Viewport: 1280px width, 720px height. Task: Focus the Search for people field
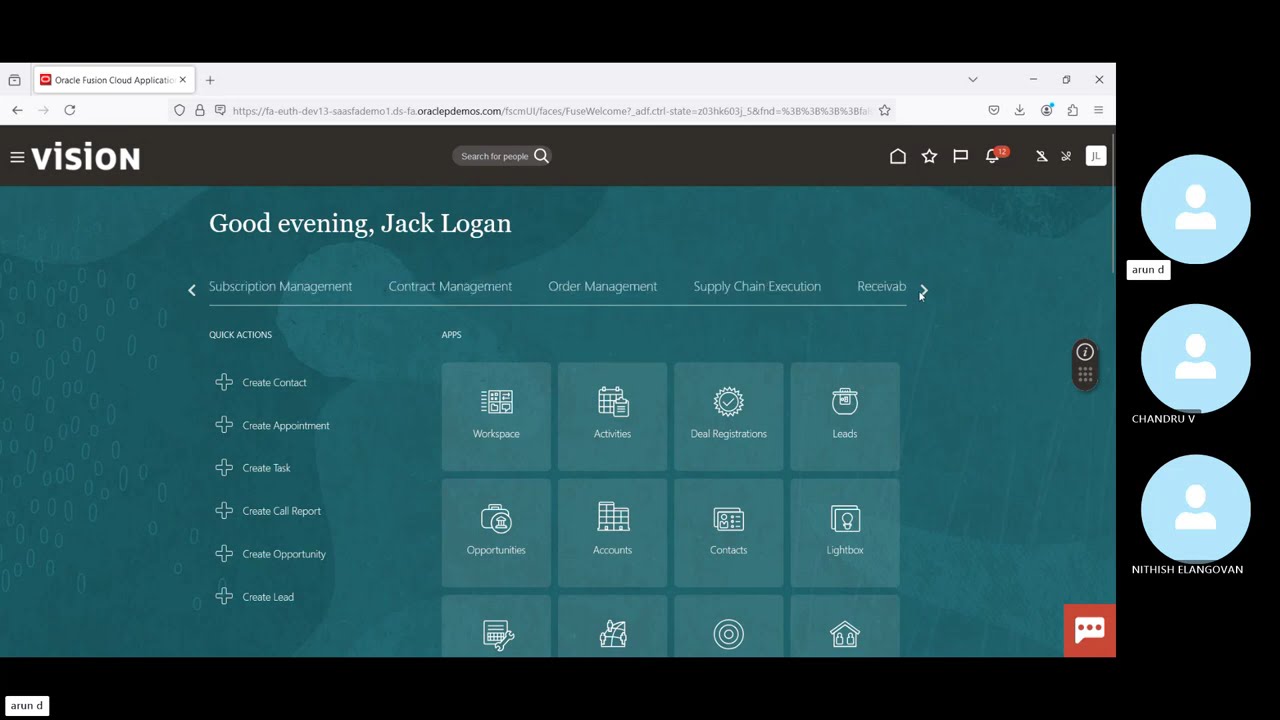[x=495, y=156]
